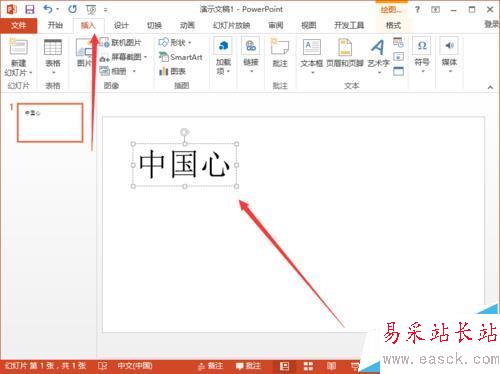Switch to the 审阅 (Review) tab

(x=276, y=25)
